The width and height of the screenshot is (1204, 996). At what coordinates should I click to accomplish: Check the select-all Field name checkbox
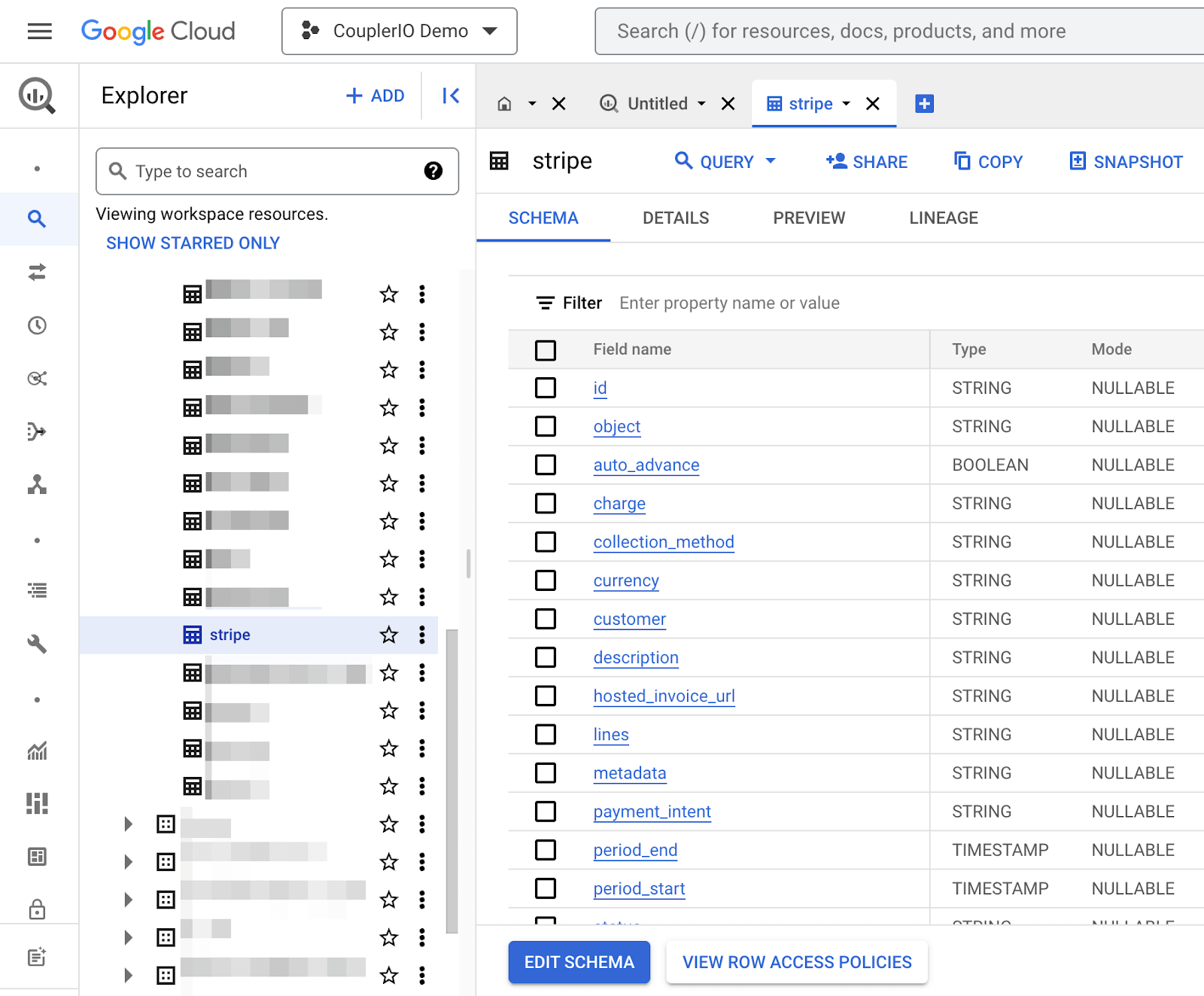click(x=546, y=350)
